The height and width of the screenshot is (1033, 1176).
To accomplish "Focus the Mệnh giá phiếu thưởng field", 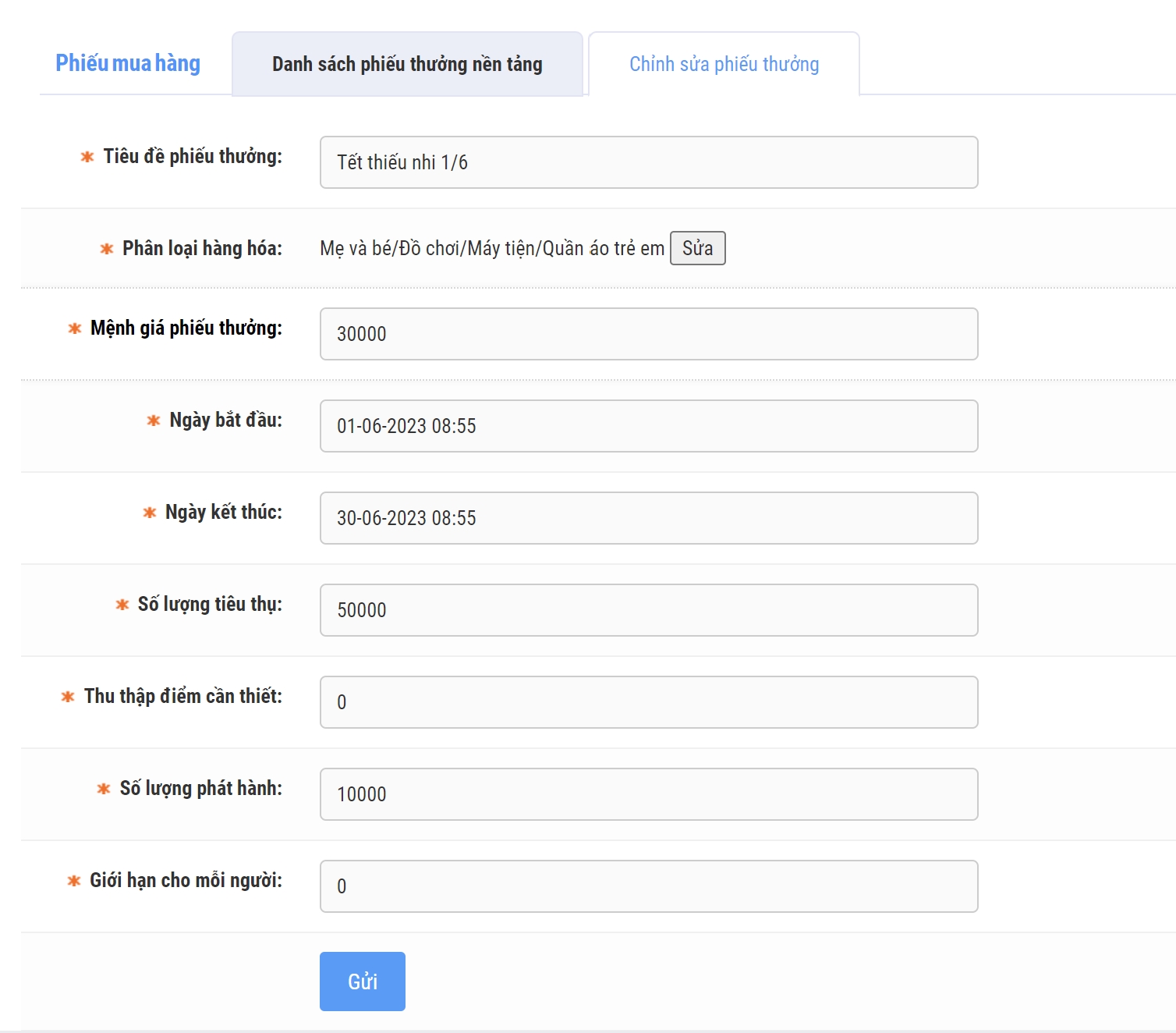I will coord(648,334).
